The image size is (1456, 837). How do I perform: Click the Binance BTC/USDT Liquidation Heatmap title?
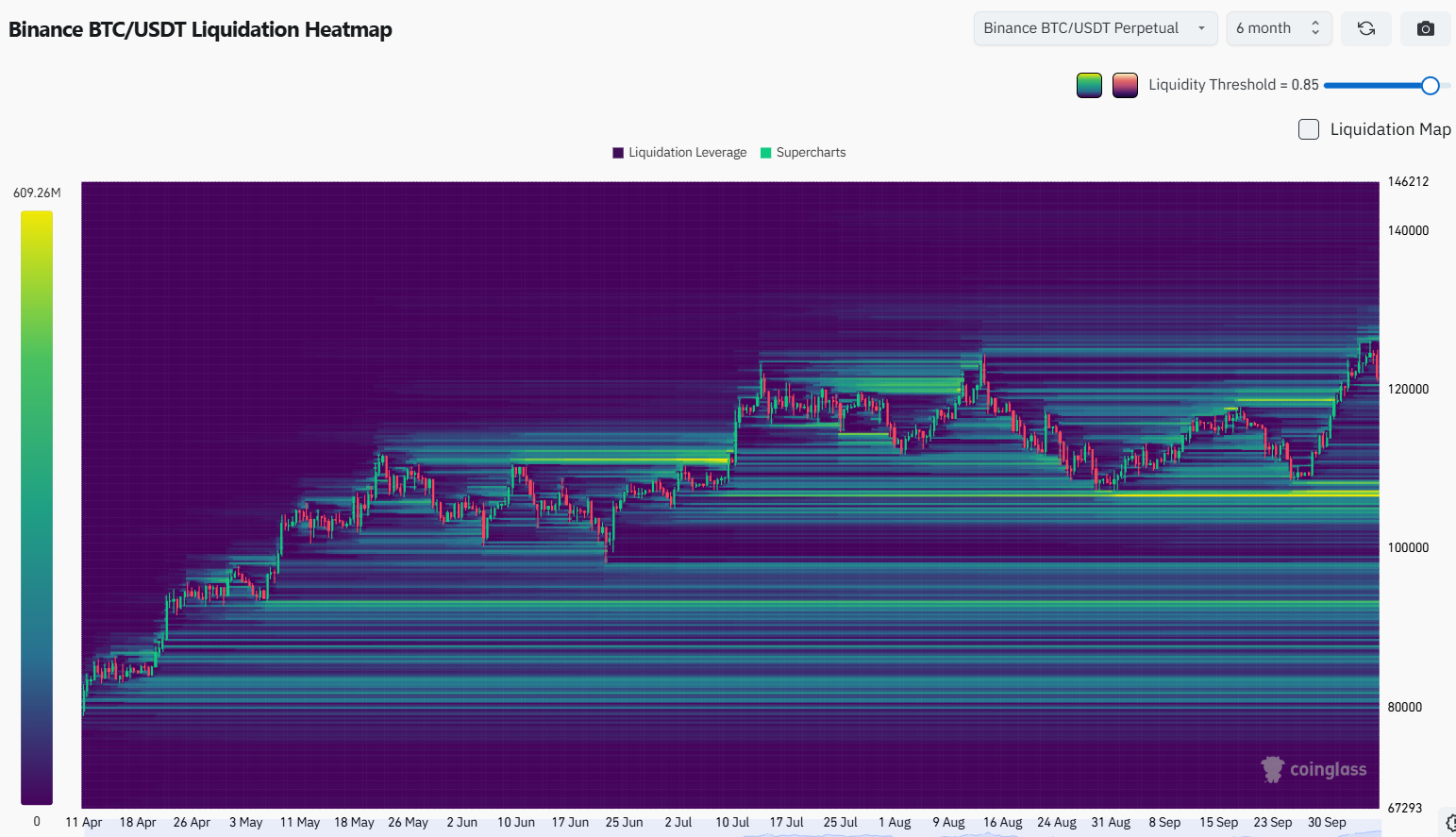pos(200,29)
